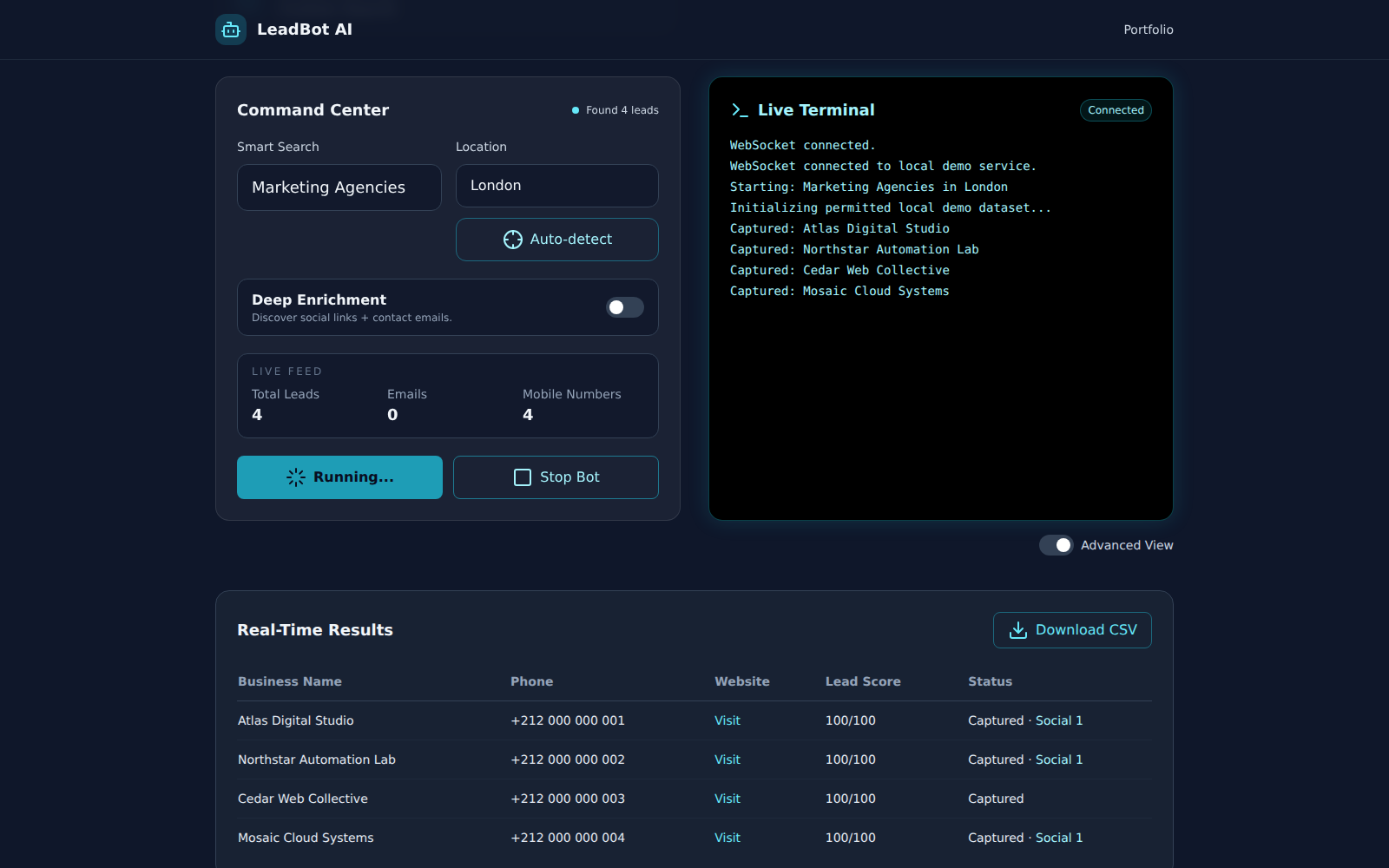The width and height of the screenshot is (1389, 868).
Task: Click the Business Name column header
Action: click(x=290, y=681)
